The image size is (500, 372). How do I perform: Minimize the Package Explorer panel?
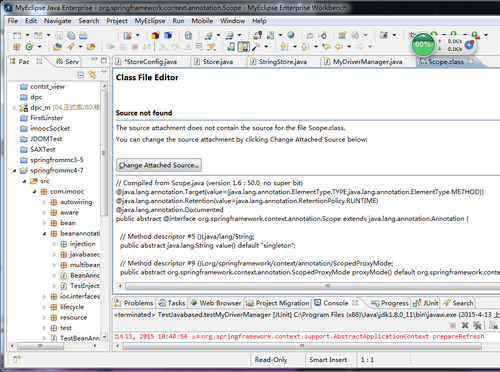tap(94, 60)
